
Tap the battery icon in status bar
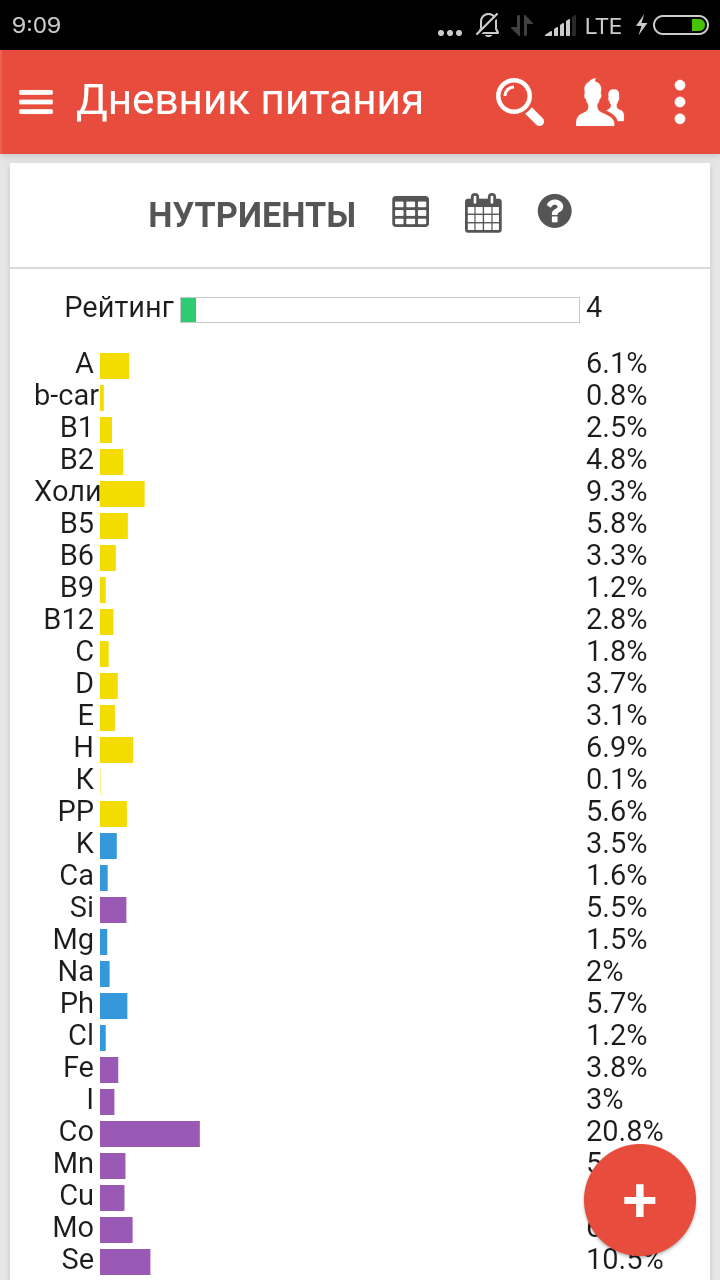point(683,25)
